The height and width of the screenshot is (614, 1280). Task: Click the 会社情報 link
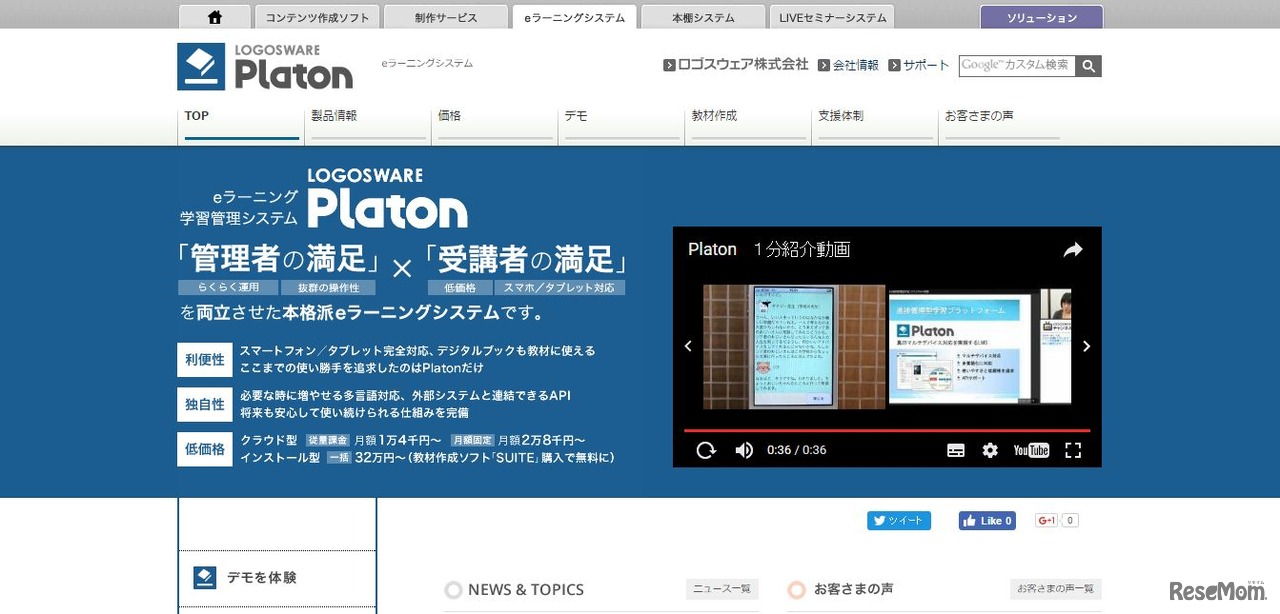(855, 65)
